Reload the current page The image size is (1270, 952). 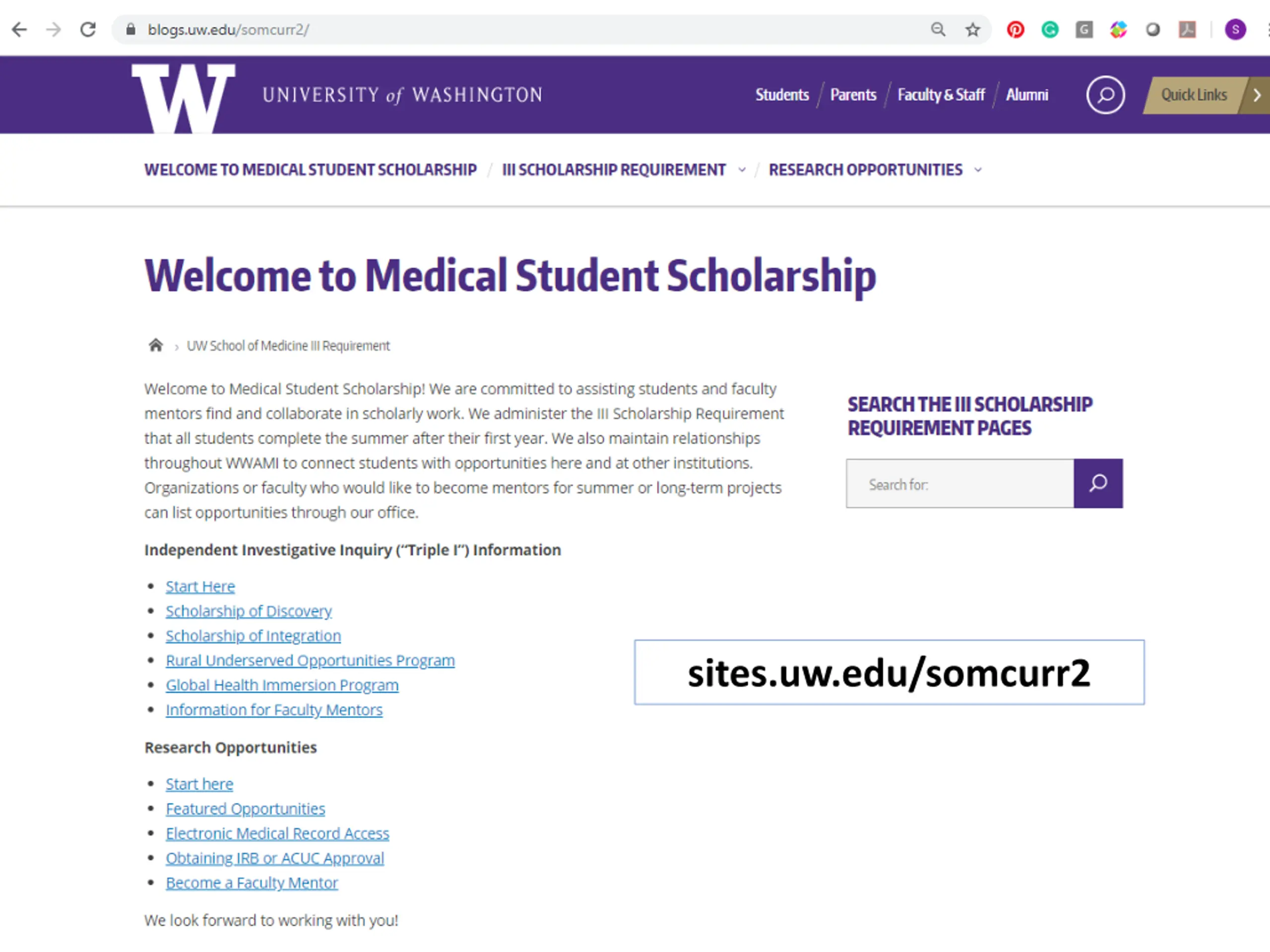point(88,30)
